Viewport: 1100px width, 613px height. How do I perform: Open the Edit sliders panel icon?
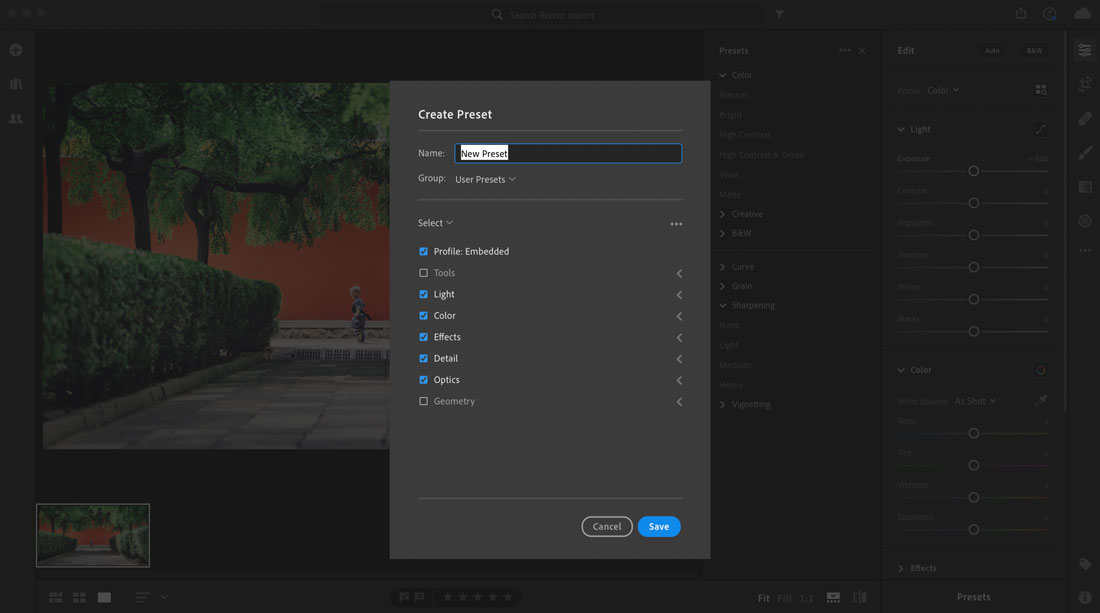(x=1085, y=50)
